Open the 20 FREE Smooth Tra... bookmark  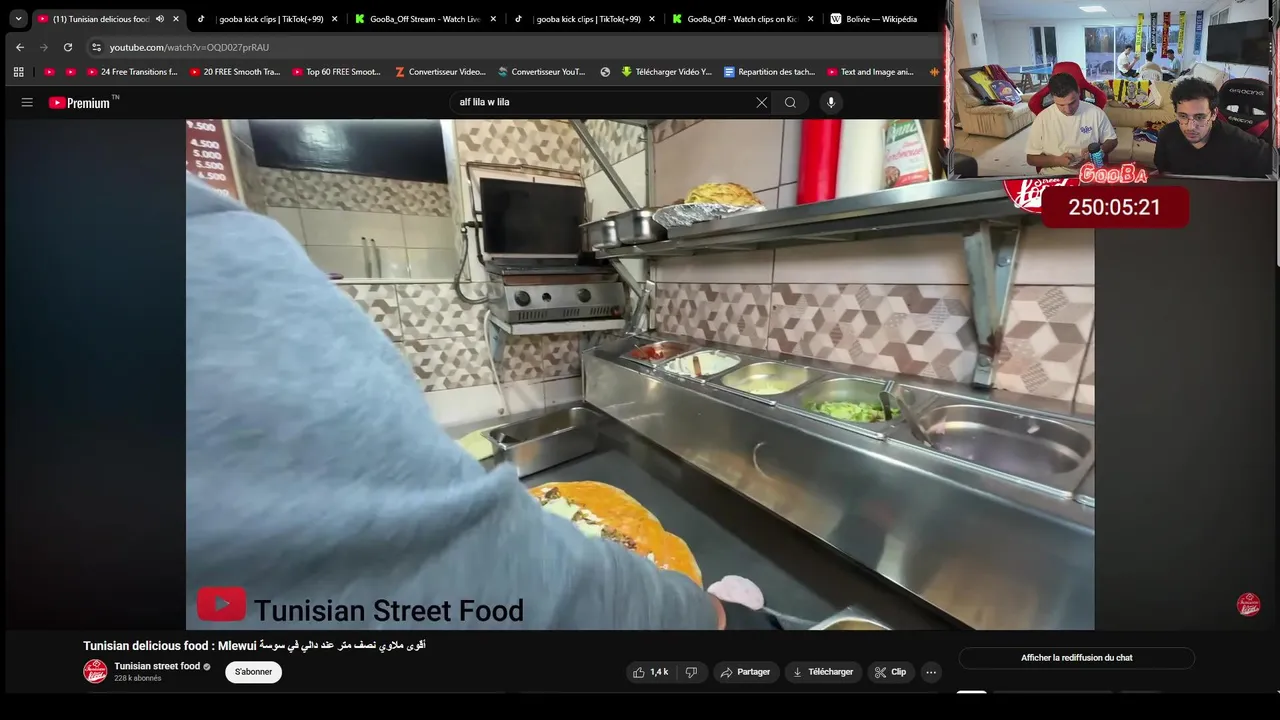pyautogui.click(x=235, y=72)
